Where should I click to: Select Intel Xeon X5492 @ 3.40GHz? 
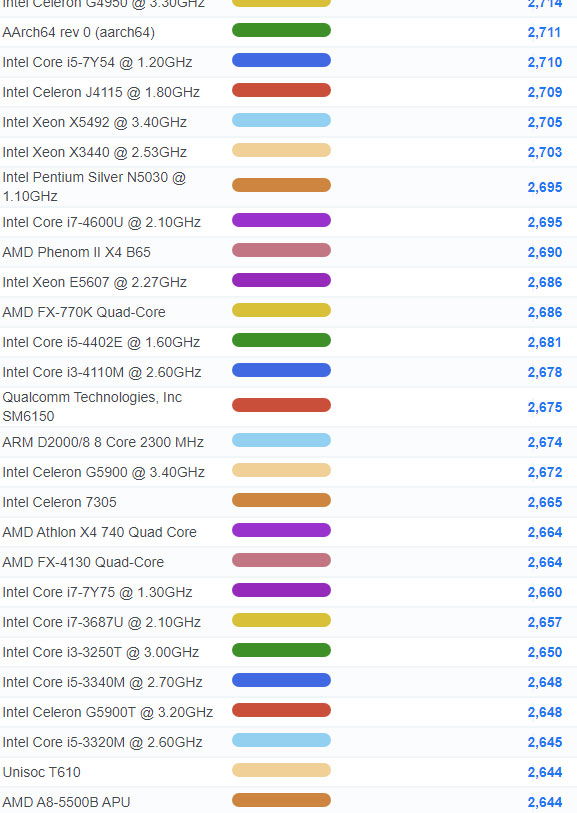(95, 122)
